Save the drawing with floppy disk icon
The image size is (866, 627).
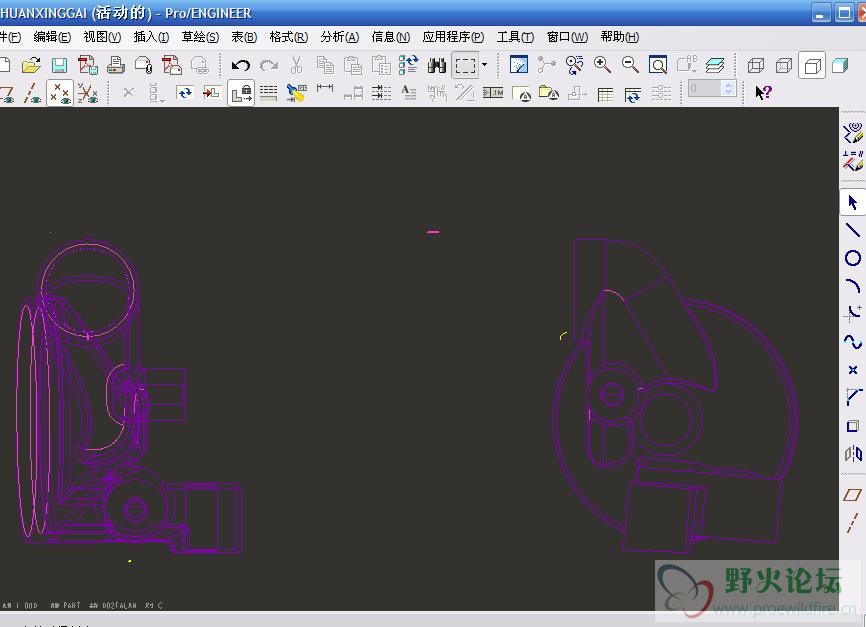[x=59, y=65]
